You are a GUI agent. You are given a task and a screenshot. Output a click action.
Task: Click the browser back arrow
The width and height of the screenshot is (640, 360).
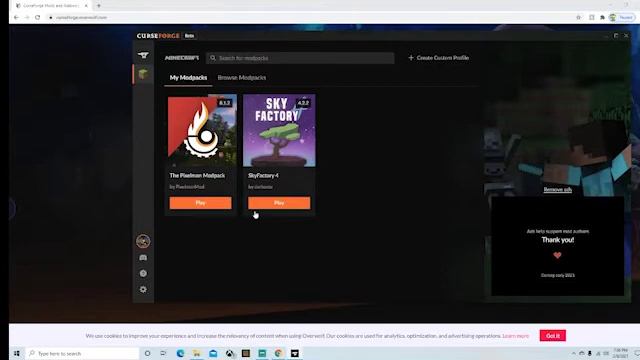click(x=16, y=18)
